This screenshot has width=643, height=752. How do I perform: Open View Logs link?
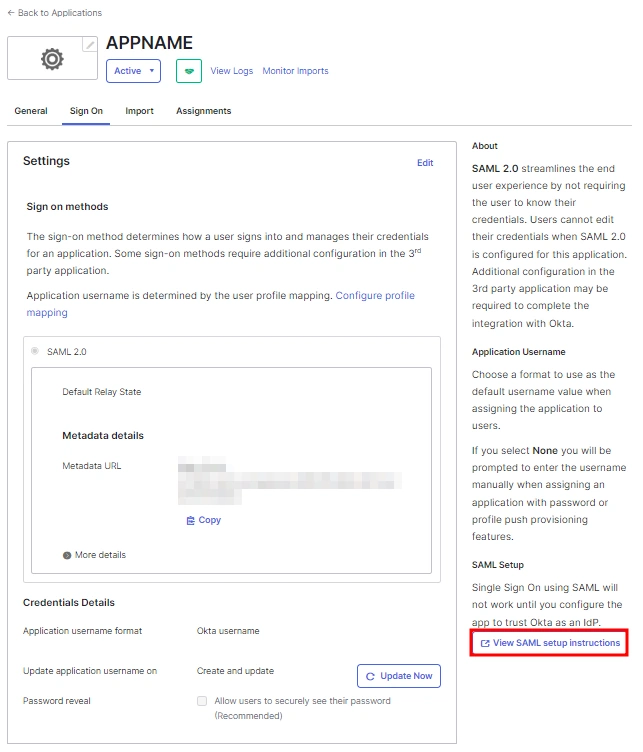click(232, 71)
